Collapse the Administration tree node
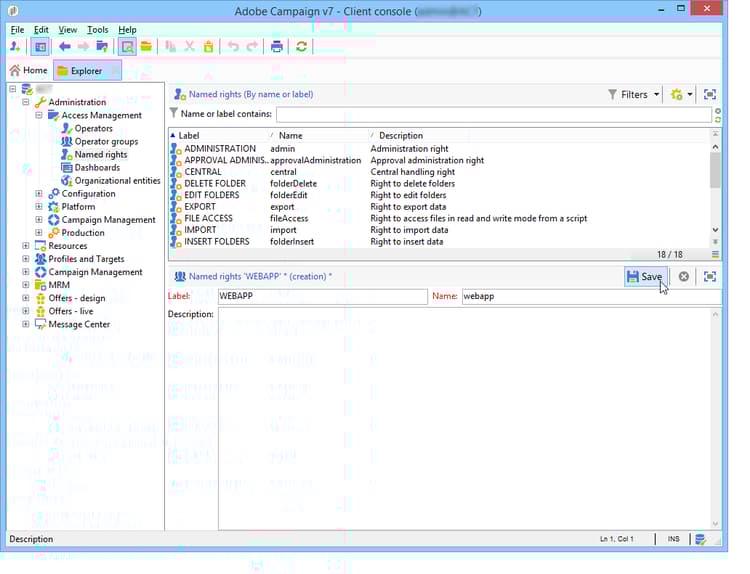 pyautogui.click(x=26, y=102)
